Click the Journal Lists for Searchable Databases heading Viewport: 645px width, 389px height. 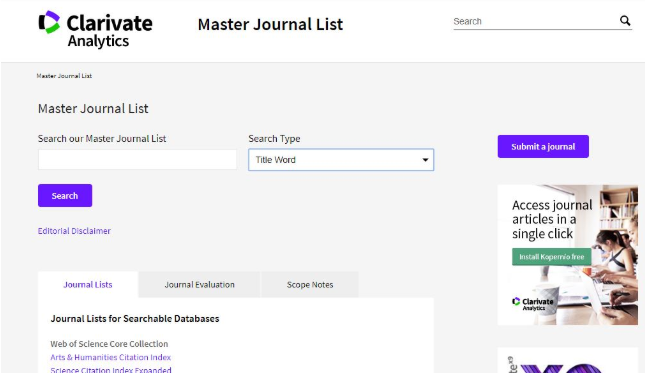pos(135,319)
